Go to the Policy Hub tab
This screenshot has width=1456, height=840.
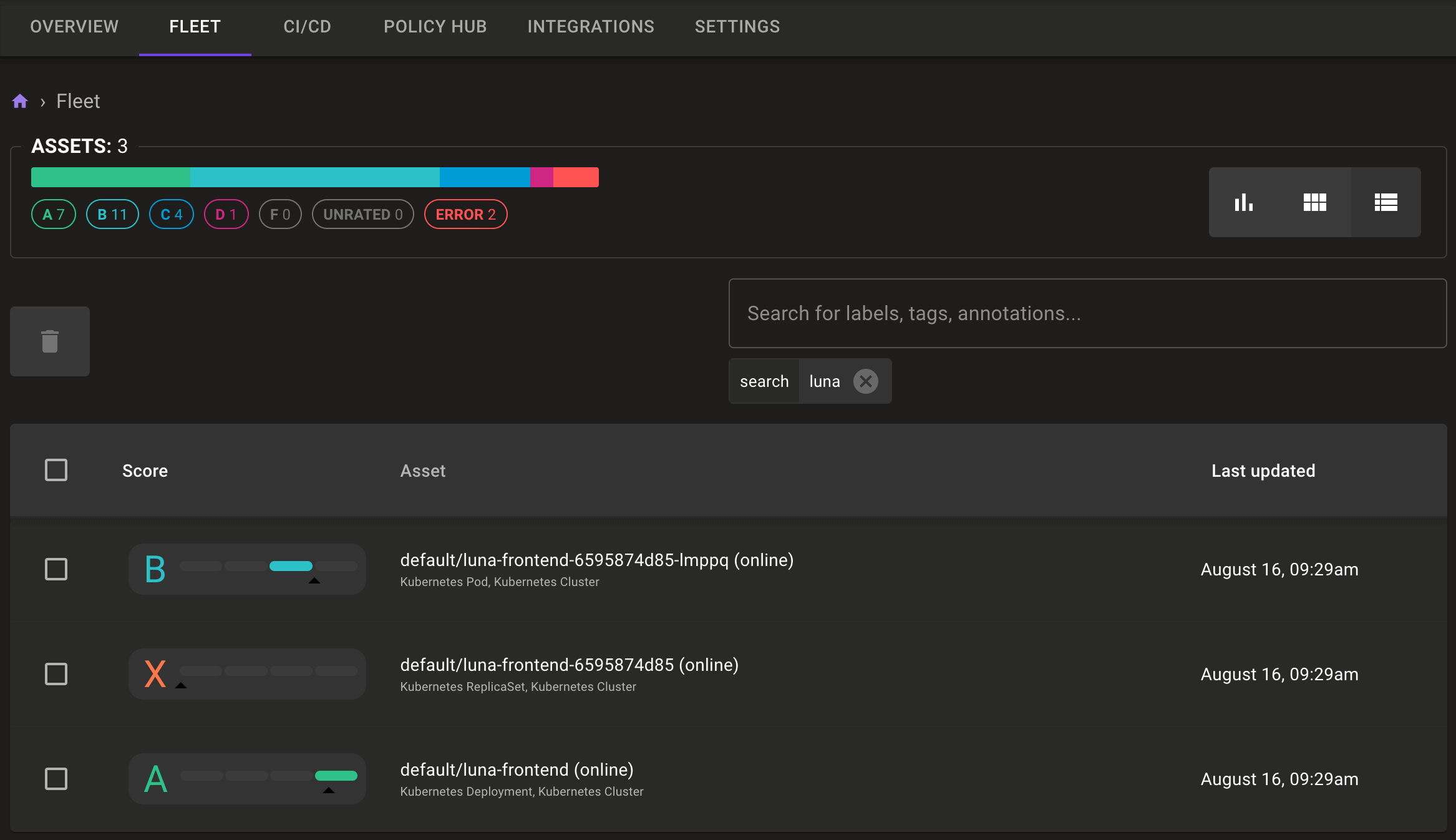[x=435, y=27]
